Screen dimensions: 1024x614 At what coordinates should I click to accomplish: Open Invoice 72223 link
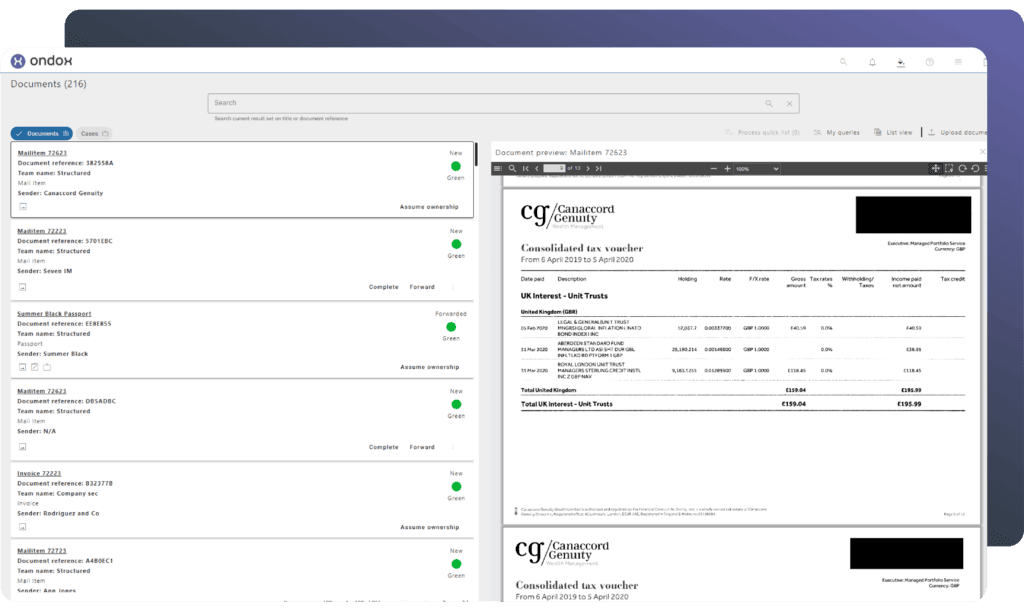click(x=39, y=474)
